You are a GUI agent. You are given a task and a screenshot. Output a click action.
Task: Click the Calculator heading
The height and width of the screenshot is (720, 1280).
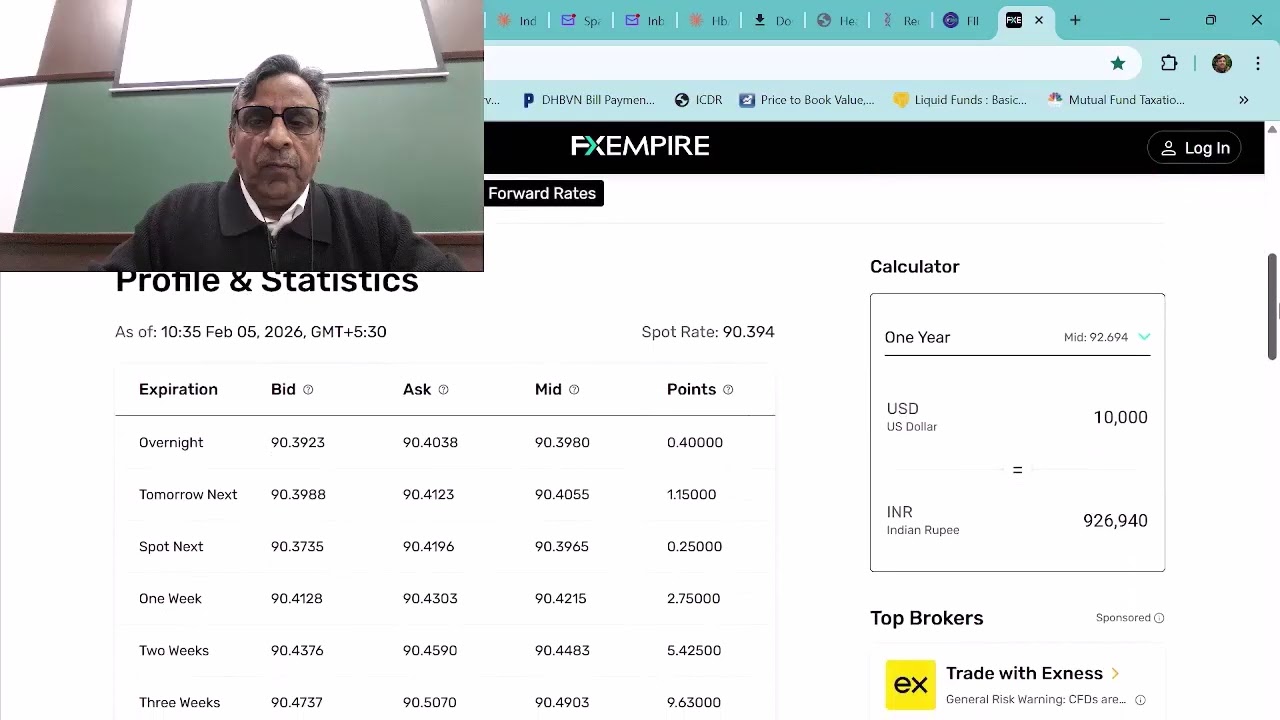[914, 266]
